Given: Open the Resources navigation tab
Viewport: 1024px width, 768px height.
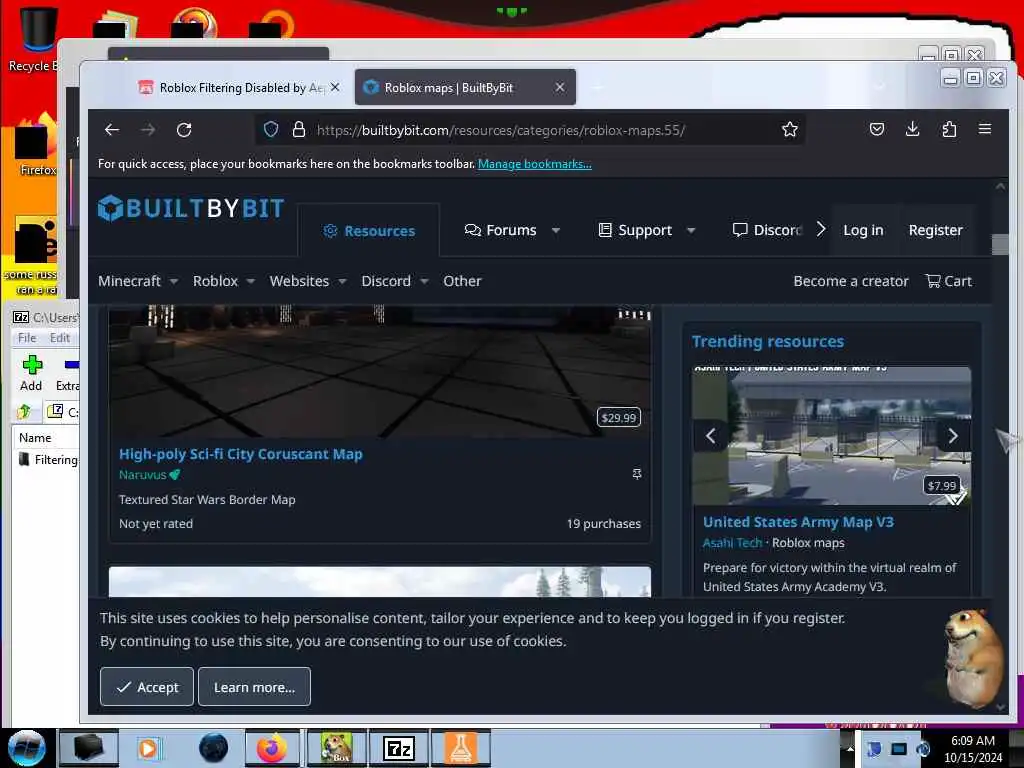Looking at the screenshot, I should 369,231.
